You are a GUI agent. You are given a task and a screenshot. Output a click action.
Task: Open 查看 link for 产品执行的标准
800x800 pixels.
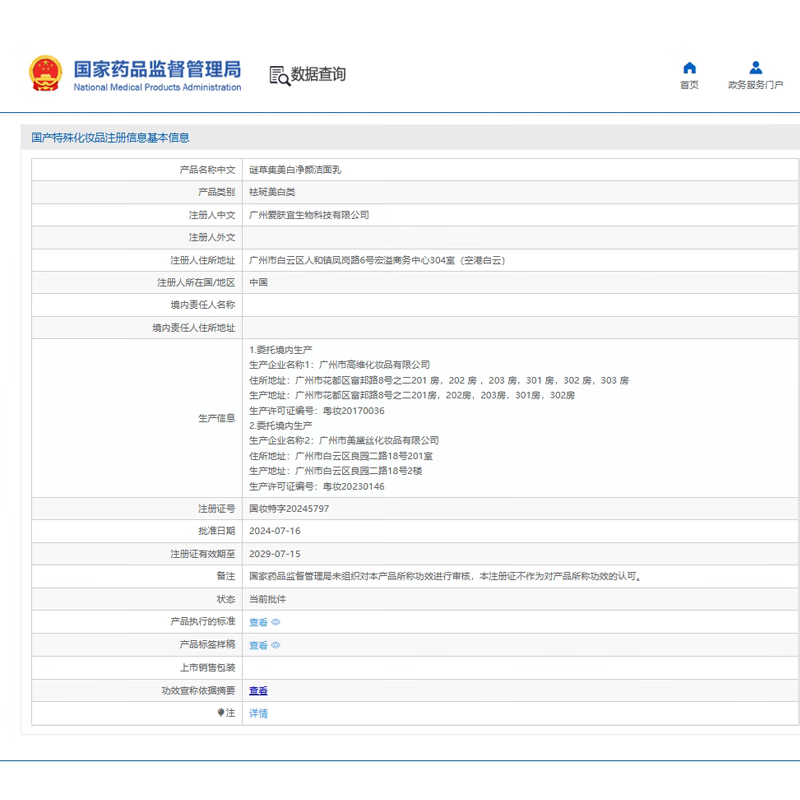click(x=257, y=622)
